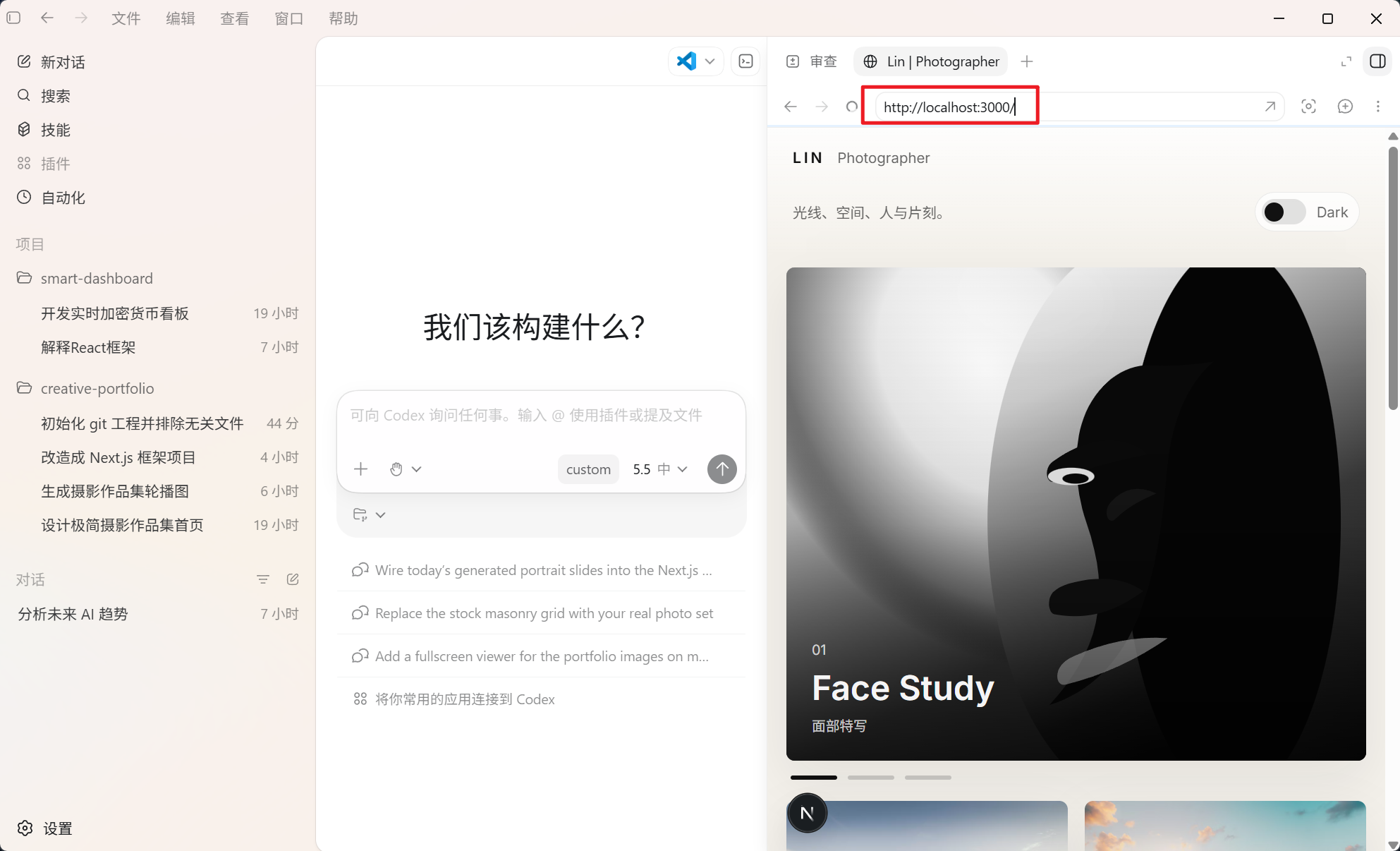Viewport: 1400px width, 851px height.
Task: Open a new browser tab with plus
Action: click(x=1027, y=61)
